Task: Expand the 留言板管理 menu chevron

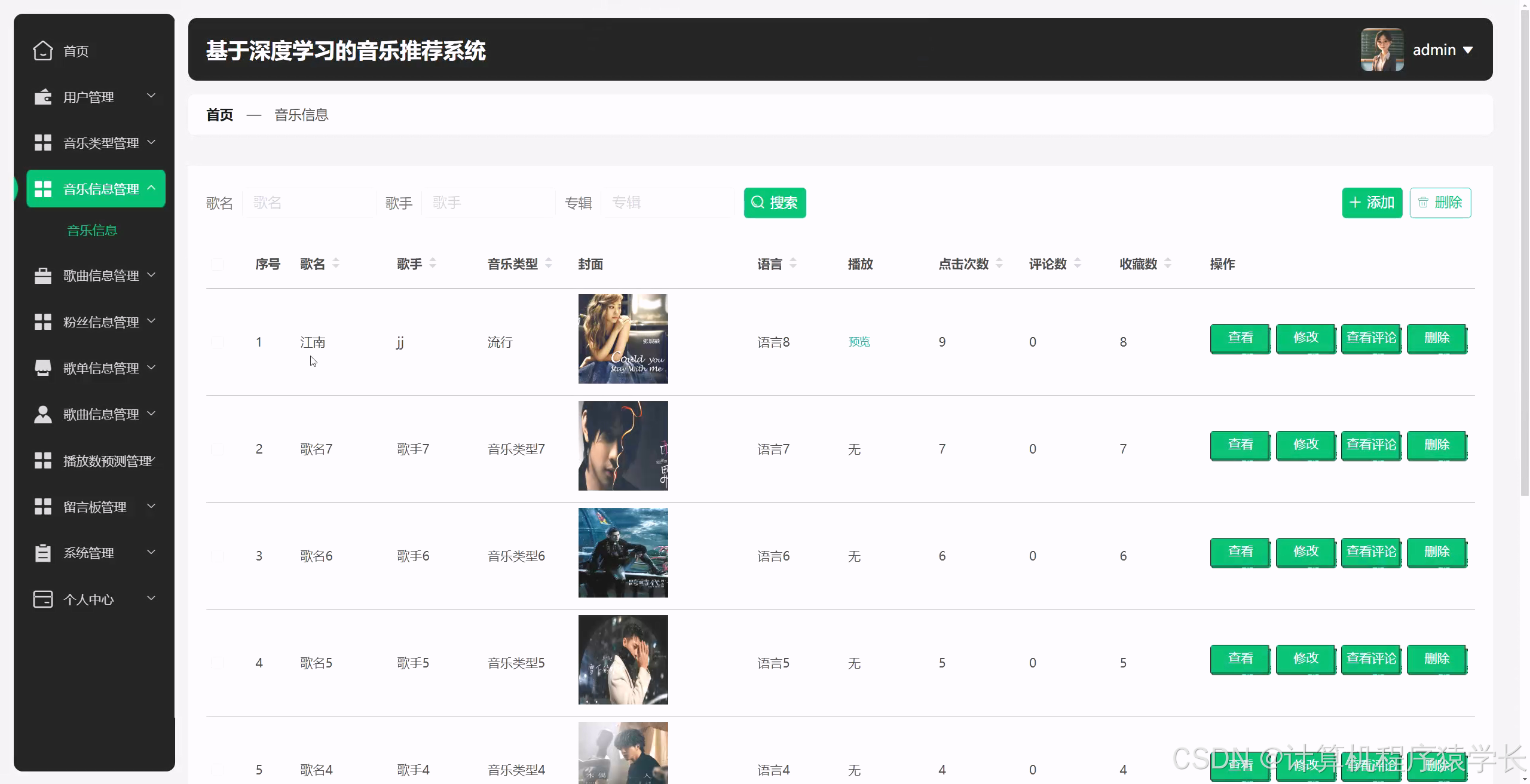Action: click(x=151, y=506)
